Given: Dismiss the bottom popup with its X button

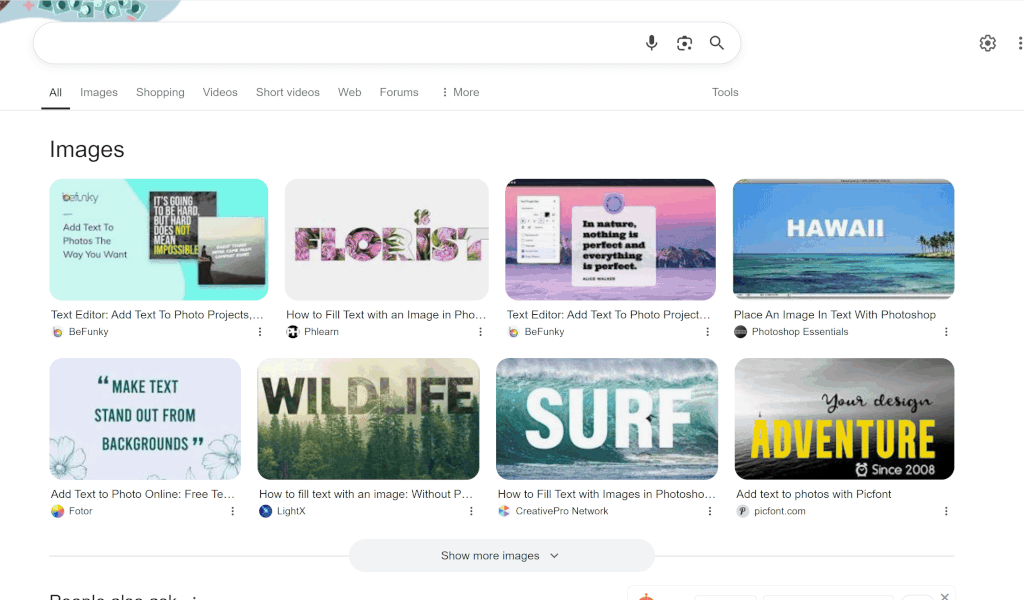Looking at the screenshot, I should point(944,596).
